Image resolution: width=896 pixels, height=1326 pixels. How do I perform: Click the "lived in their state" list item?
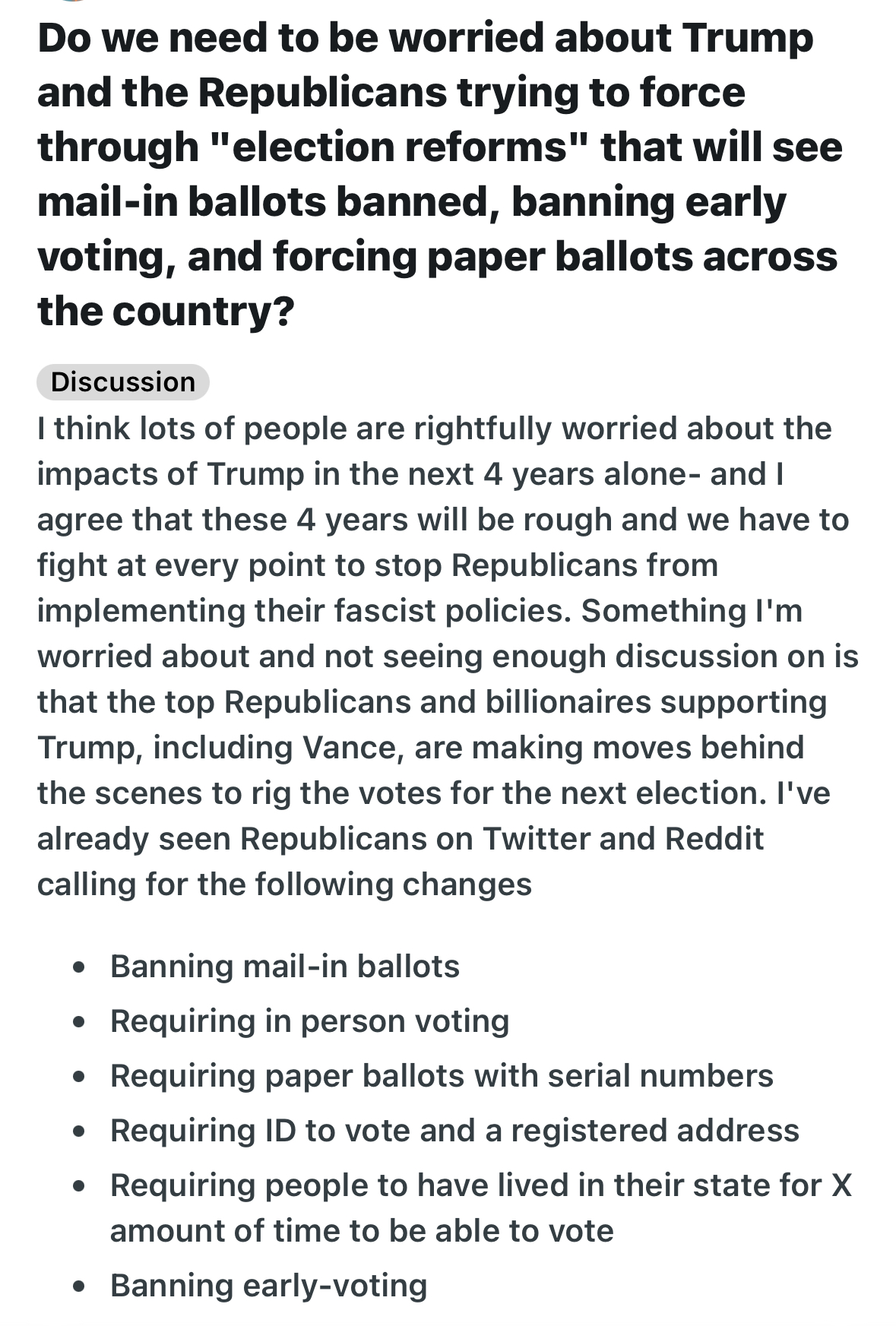480,1207
